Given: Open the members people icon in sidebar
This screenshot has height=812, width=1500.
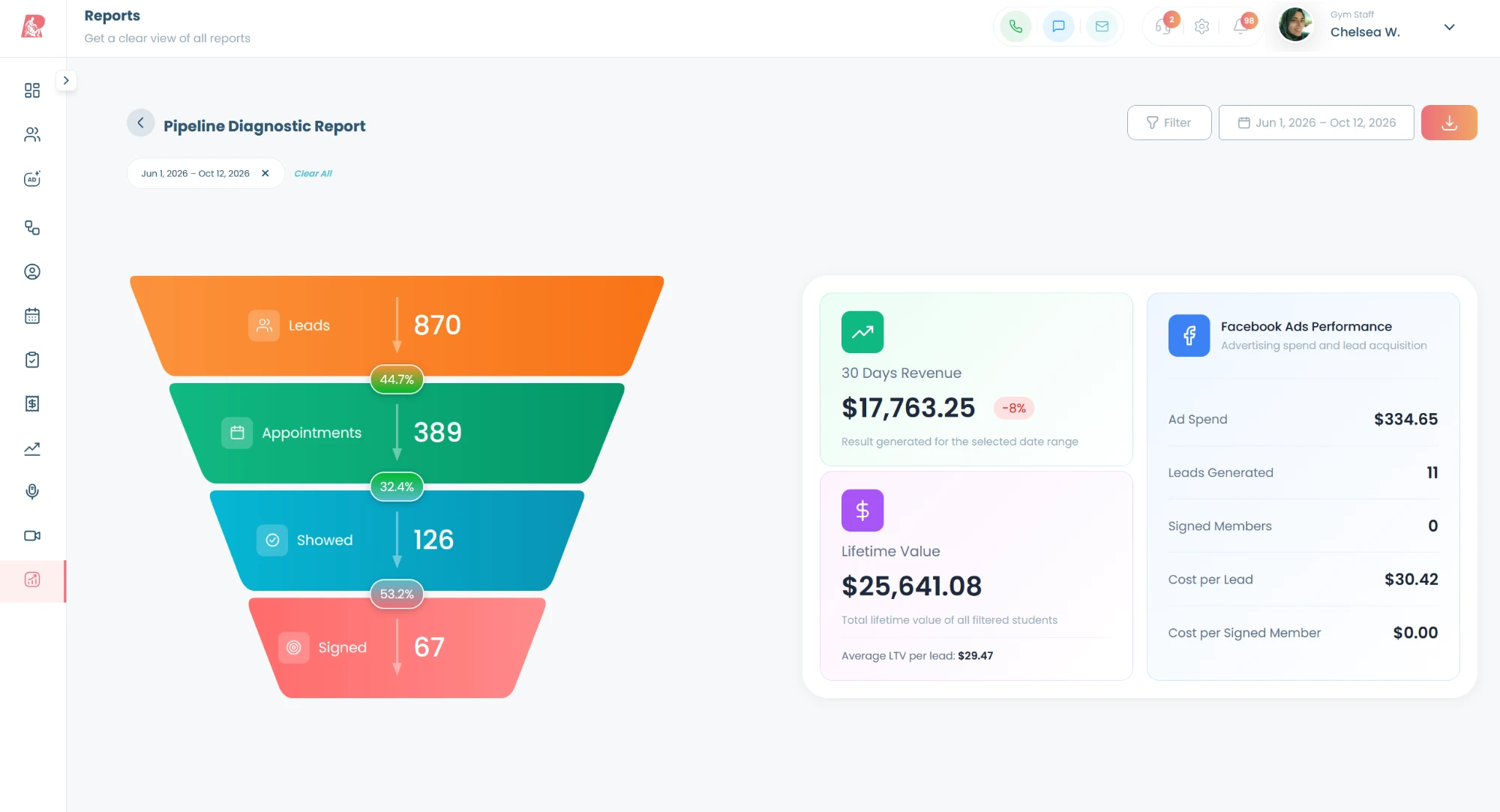Looking at the screenshot, I should (x=32, y=135).
